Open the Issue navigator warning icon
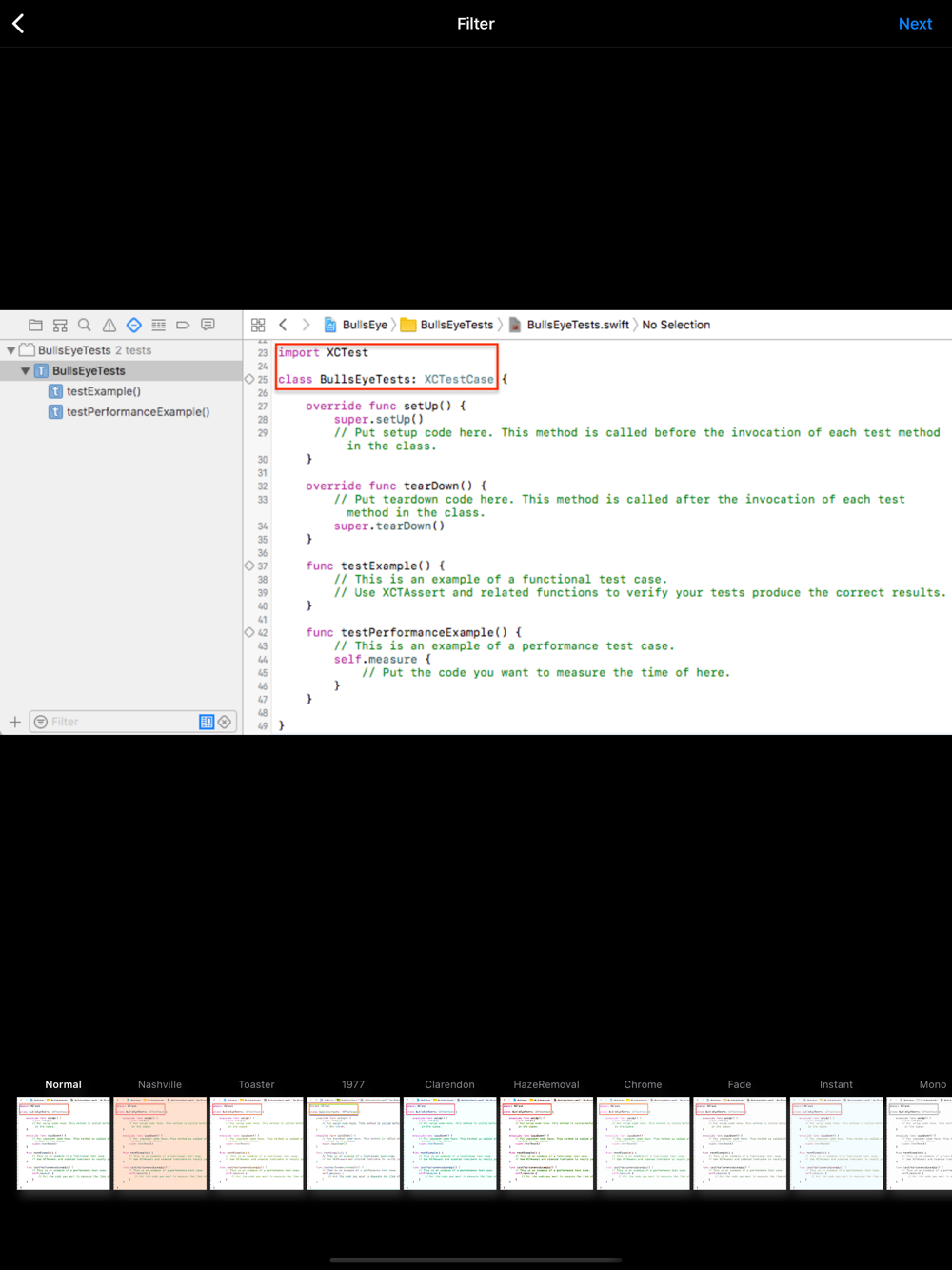Screen dimensions: 952x1270 (x=109, y=325)
